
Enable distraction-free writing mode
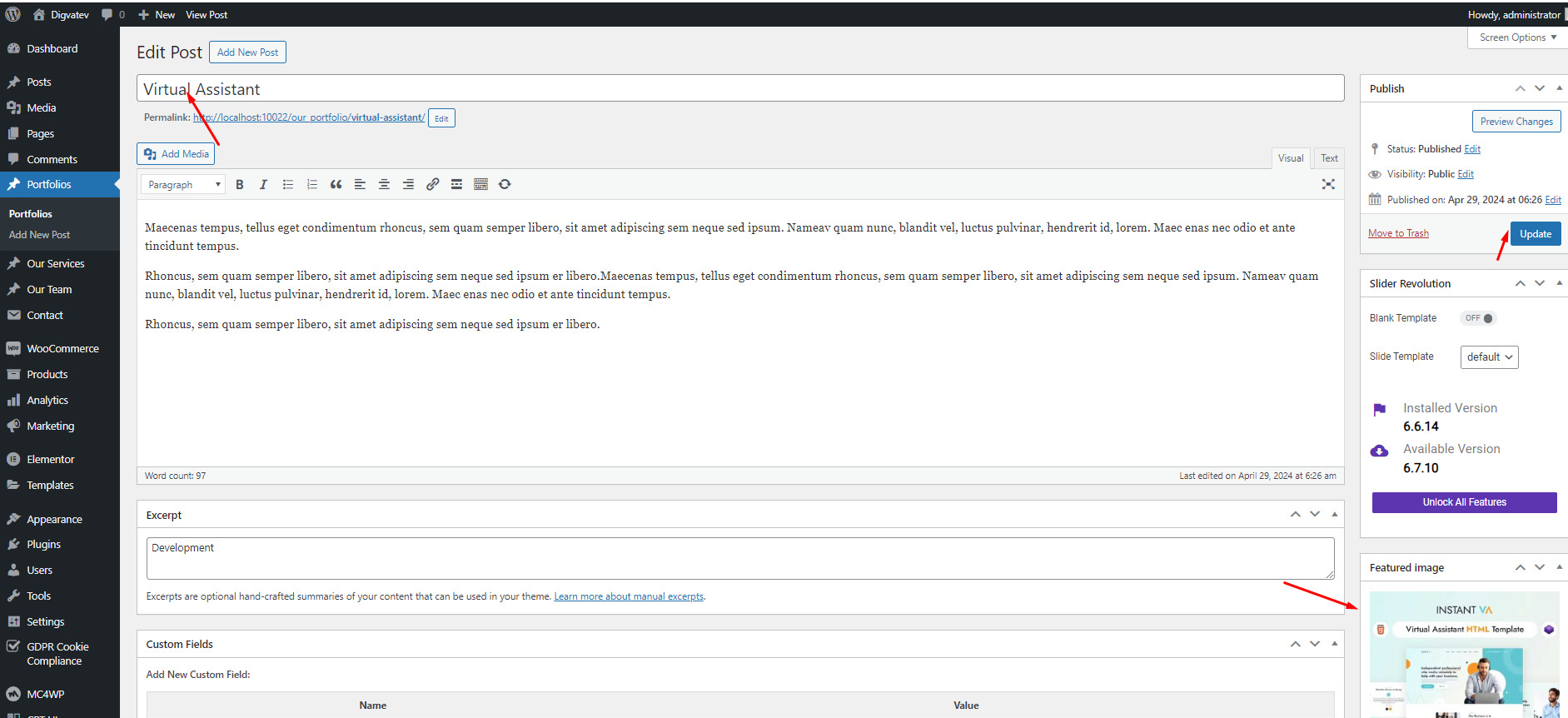tap(1328, 184)
